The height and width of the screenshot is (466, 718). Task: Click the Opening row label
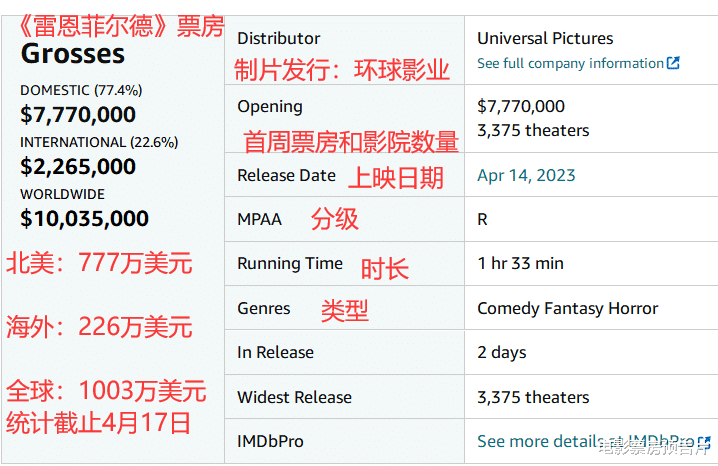click(270, 107)
